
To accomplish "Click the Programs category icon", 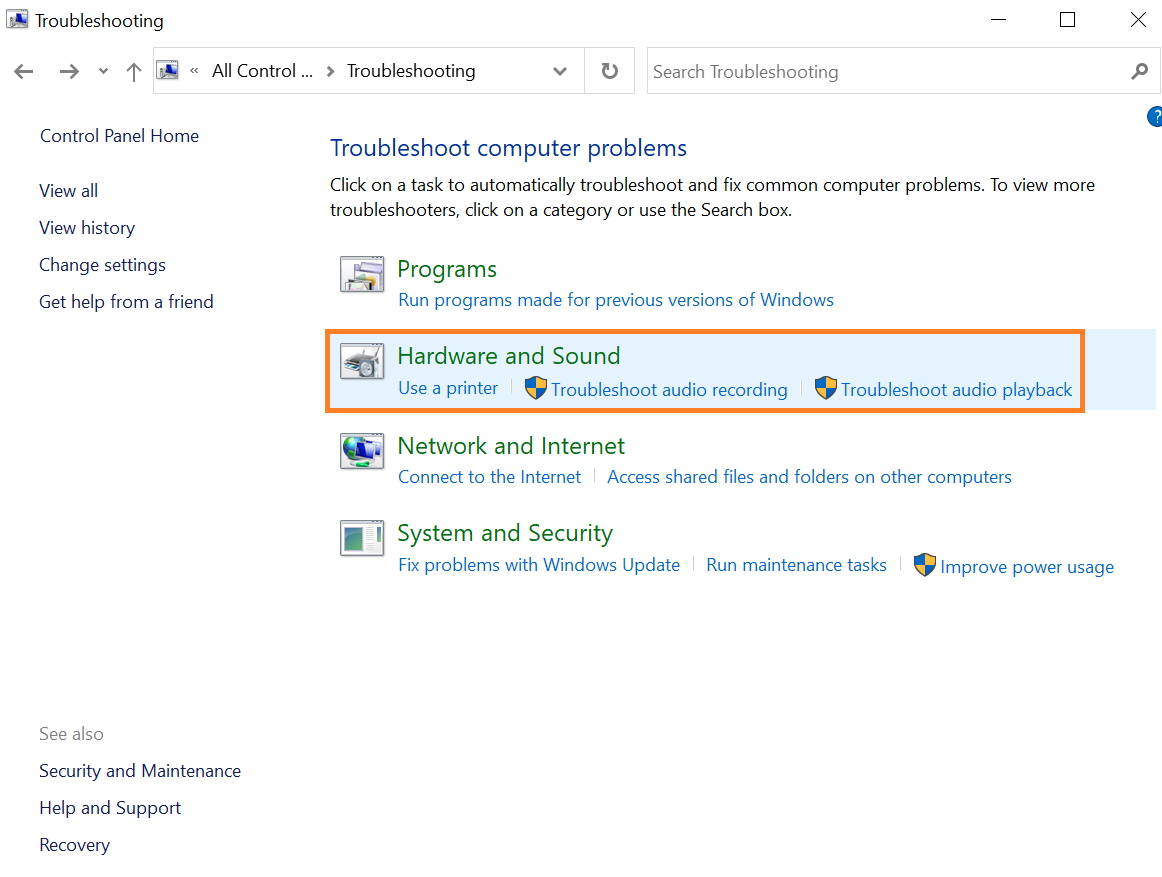I will (361, 275).
